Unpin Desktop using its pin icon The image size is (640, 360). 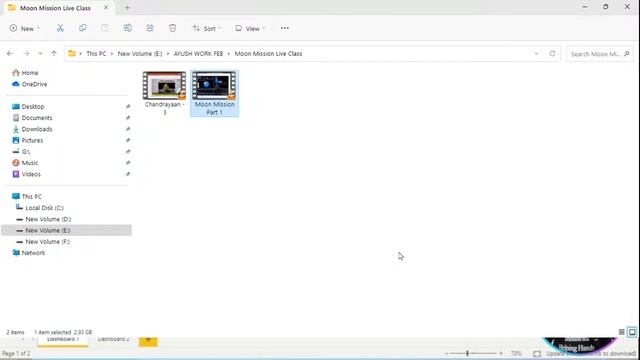tap(128, 107)
